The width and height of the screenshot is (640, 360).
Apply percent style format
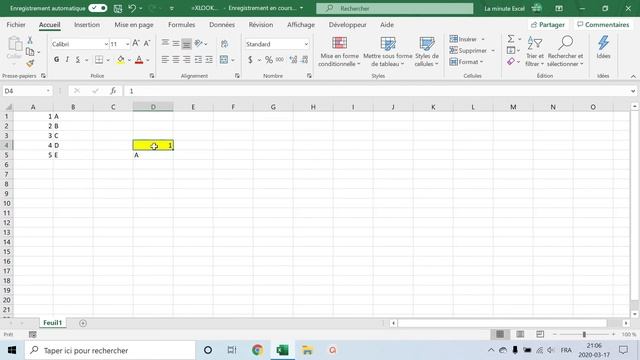269,60
